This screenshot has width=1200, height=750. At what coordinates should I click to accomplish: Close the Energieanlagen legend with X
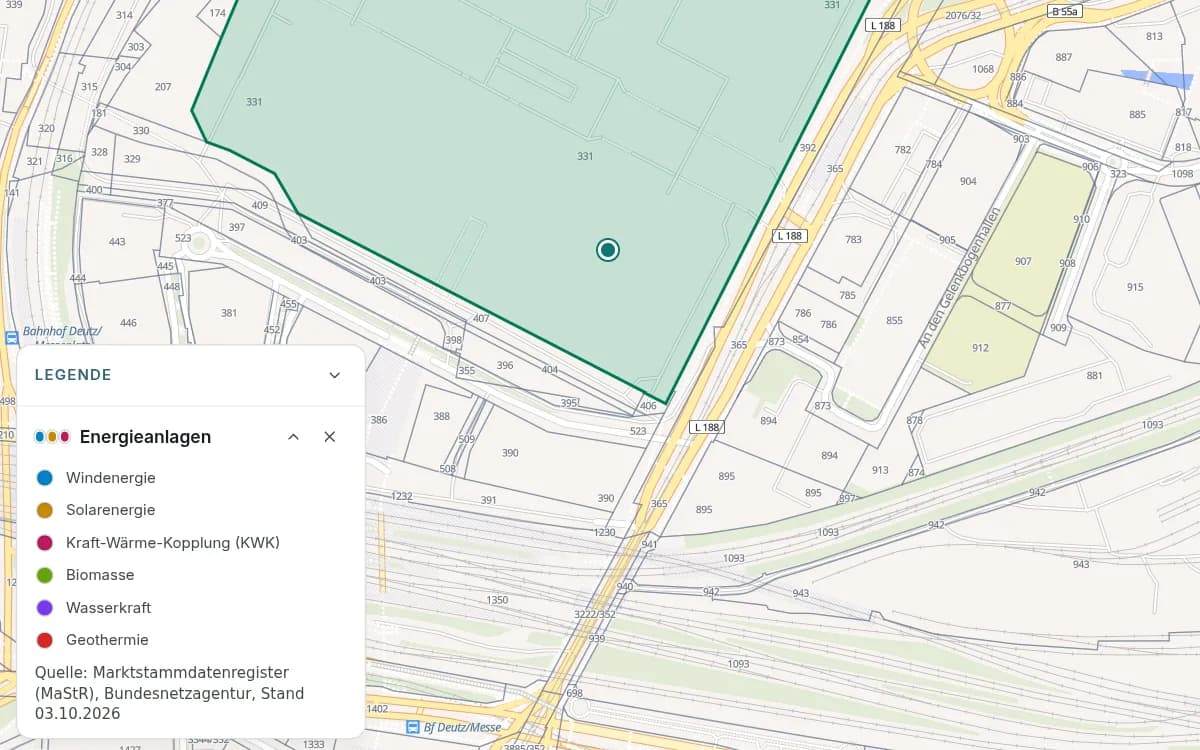click(330, 437)
